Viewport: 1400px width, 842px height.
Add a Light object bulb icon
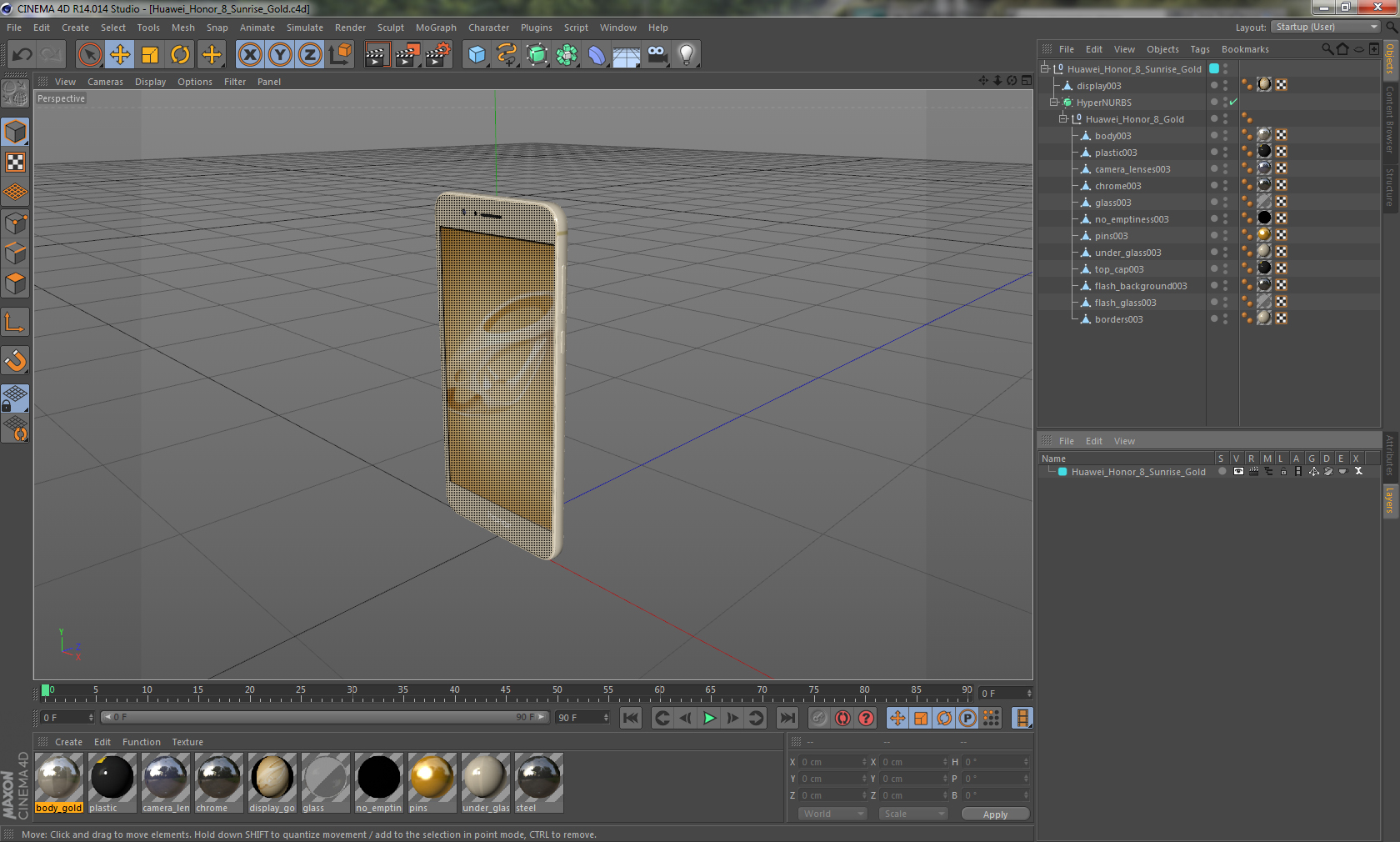(687, 55)
